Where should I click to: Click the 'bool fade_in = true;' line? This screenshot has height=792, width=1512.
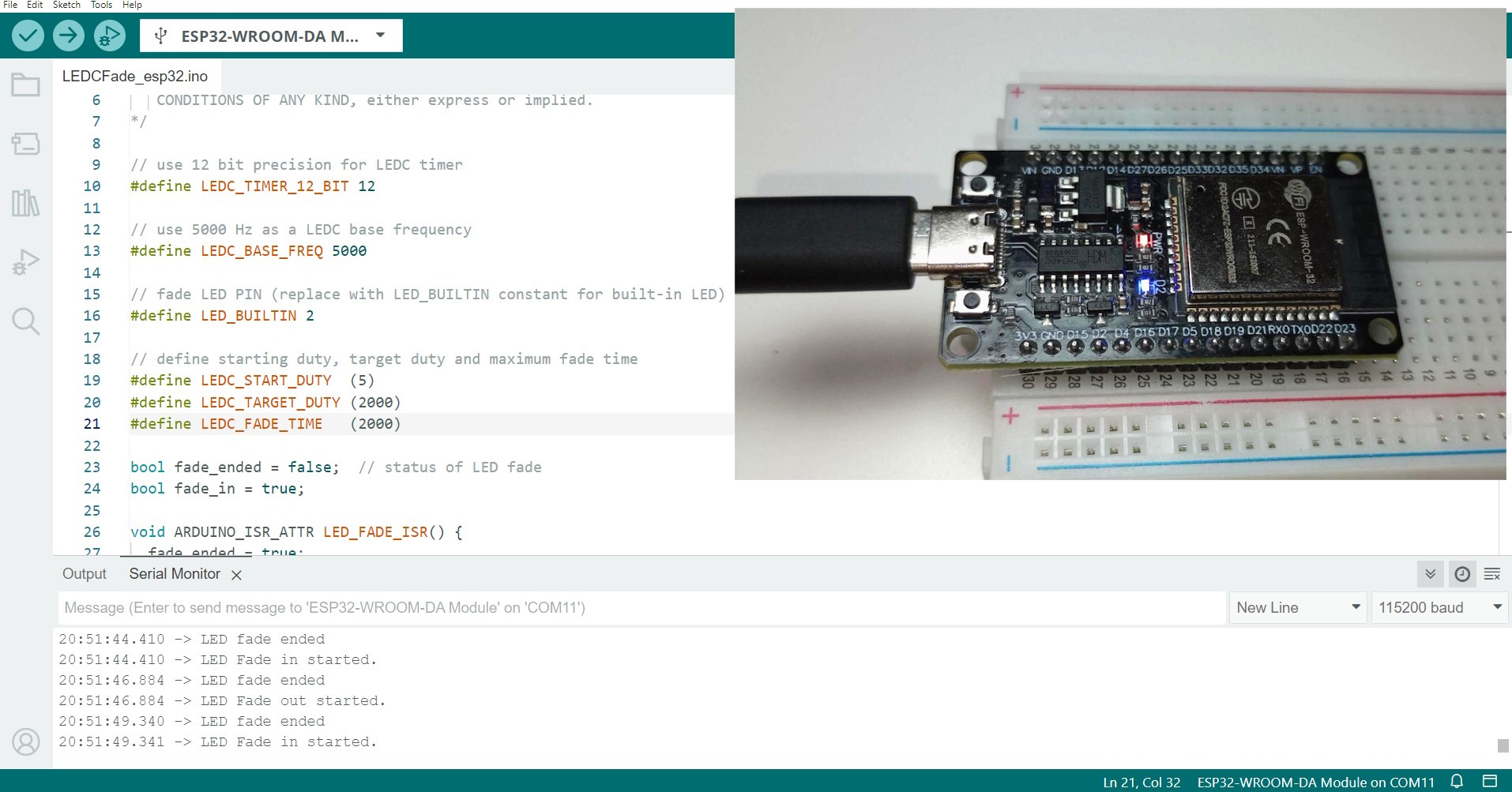tap(217, 489)
